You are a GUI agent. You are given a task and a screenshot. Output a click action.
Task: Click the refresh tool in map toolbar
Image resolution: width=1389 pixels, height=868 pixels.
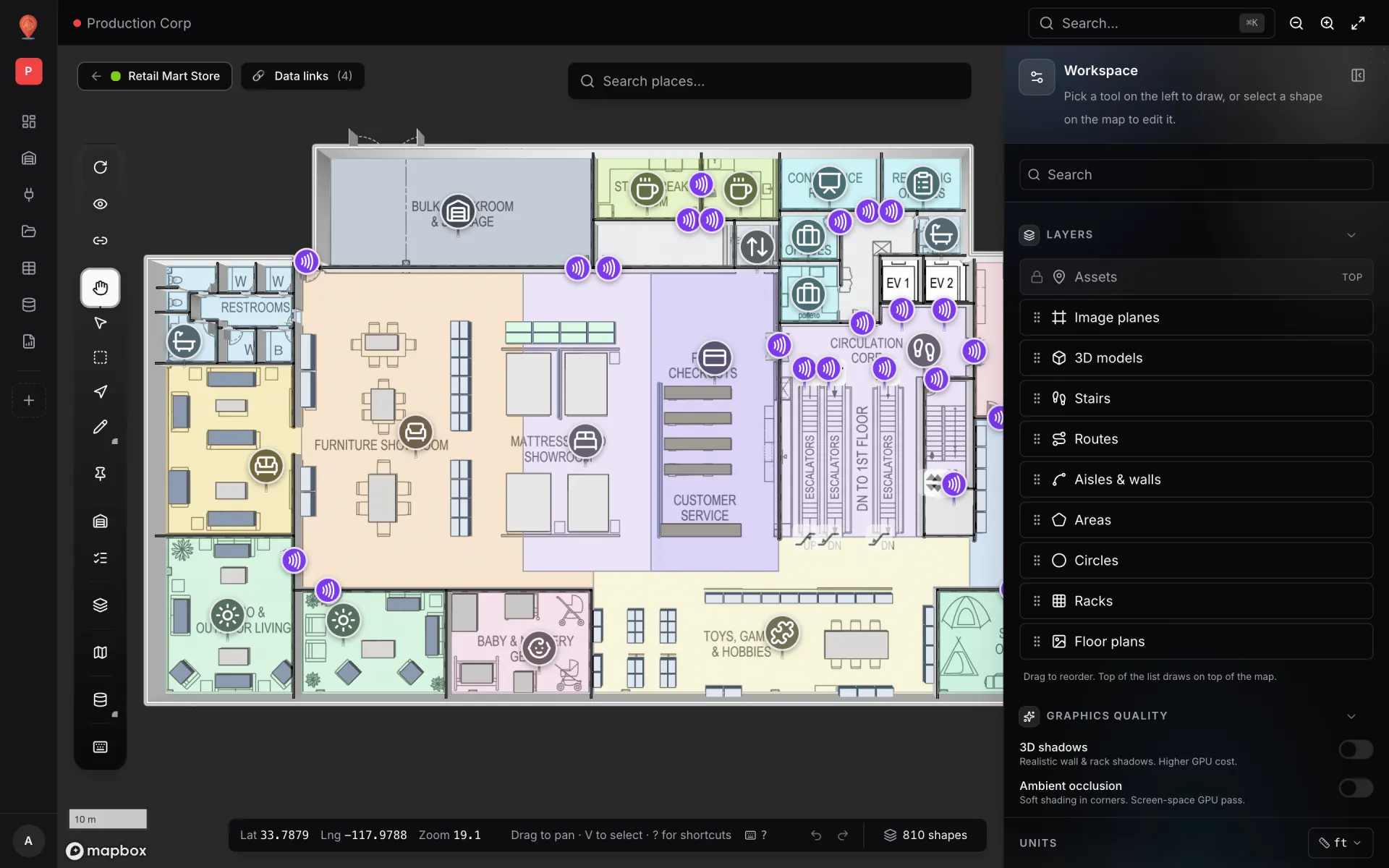click(100, 167)
